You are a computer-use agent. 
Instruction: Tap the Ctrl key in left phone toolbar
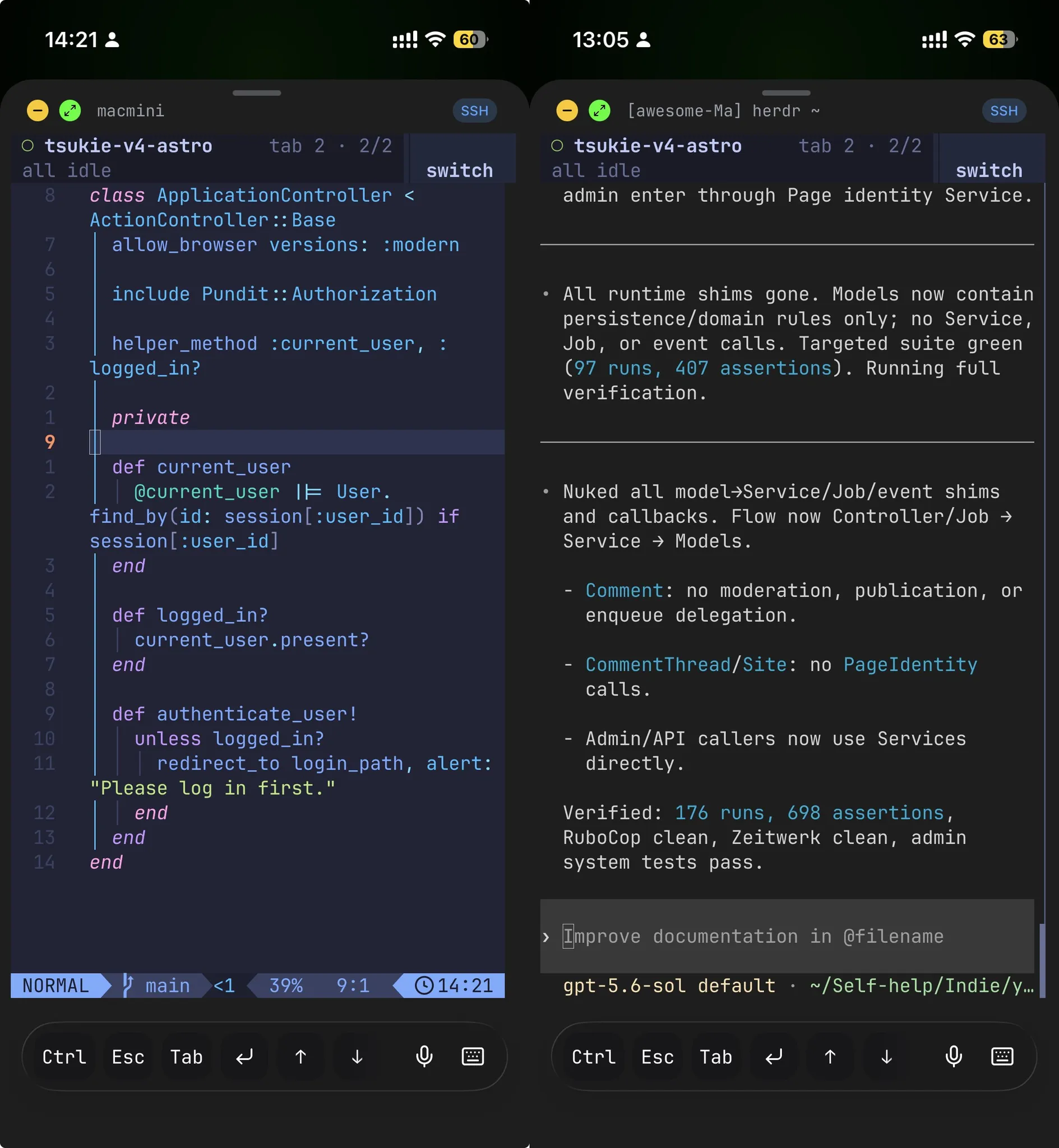click(x=64, y=1057)
